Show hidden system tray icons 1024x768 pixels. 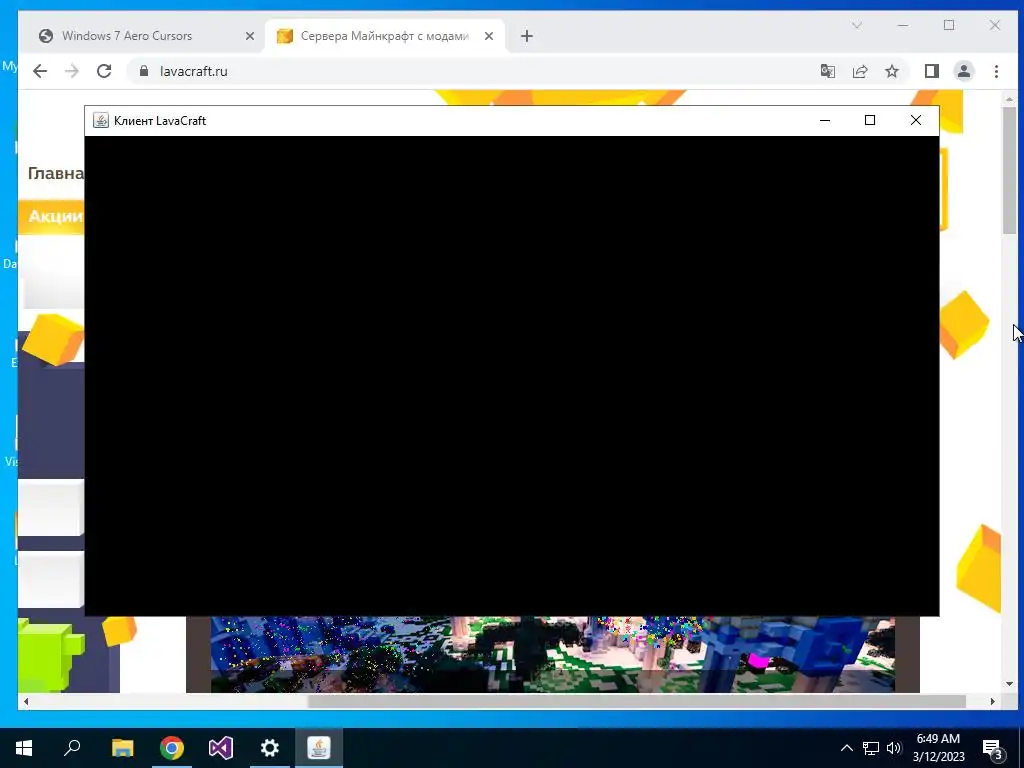click(x=846, y=748)
